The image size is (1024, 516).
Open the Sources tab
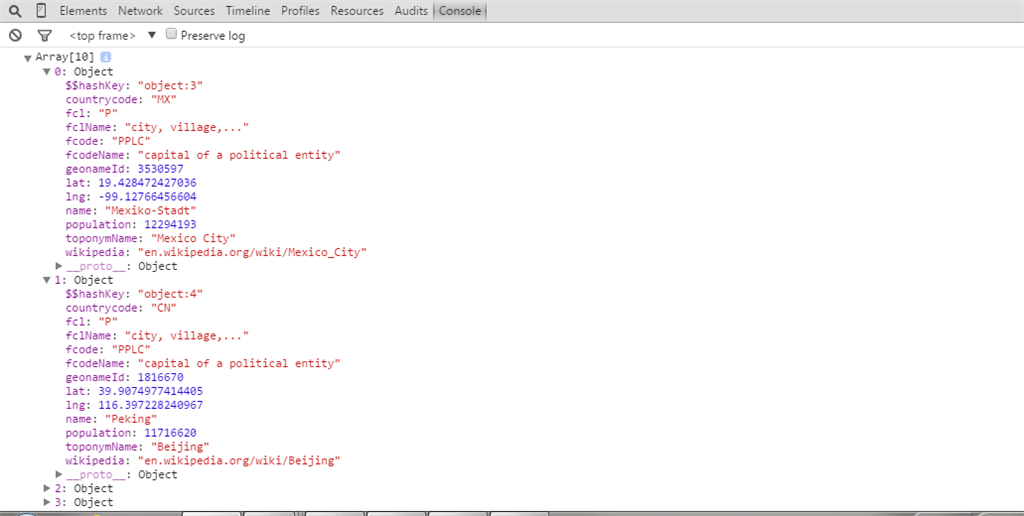click(x=194, y=11)
